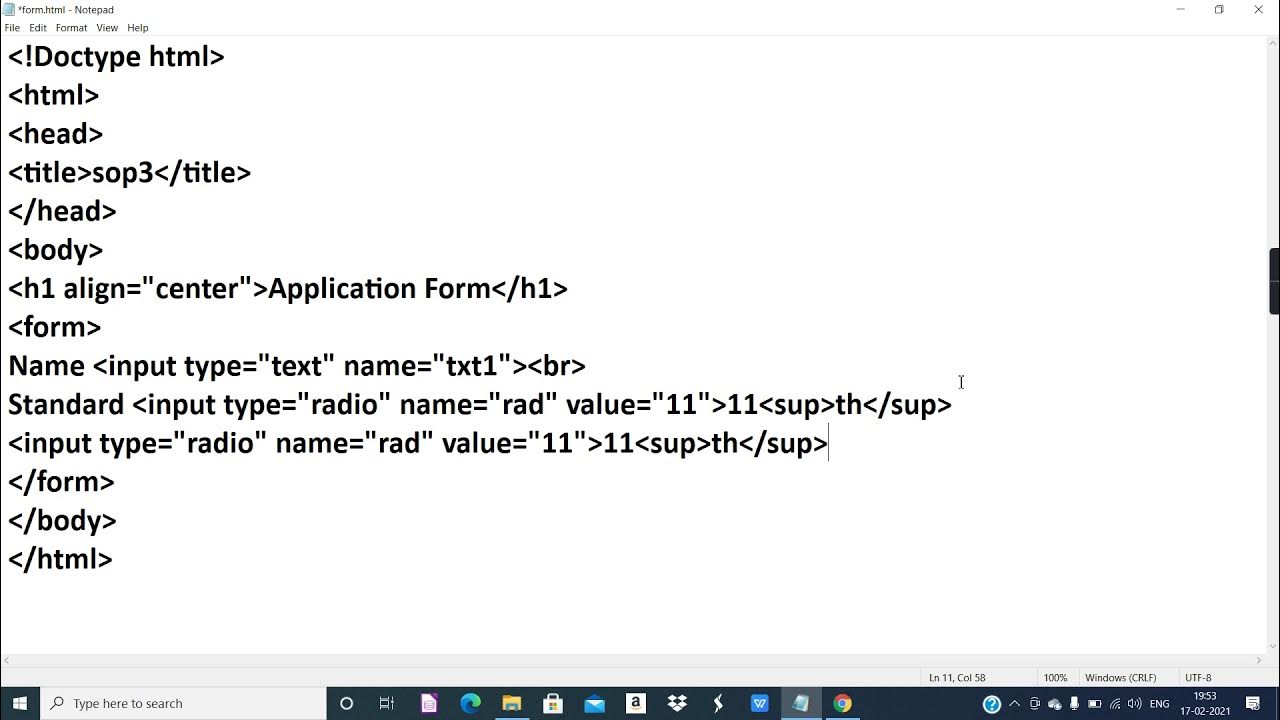
Task: Open Wi-Fi network tray icon
Action: coord(1115,704)
